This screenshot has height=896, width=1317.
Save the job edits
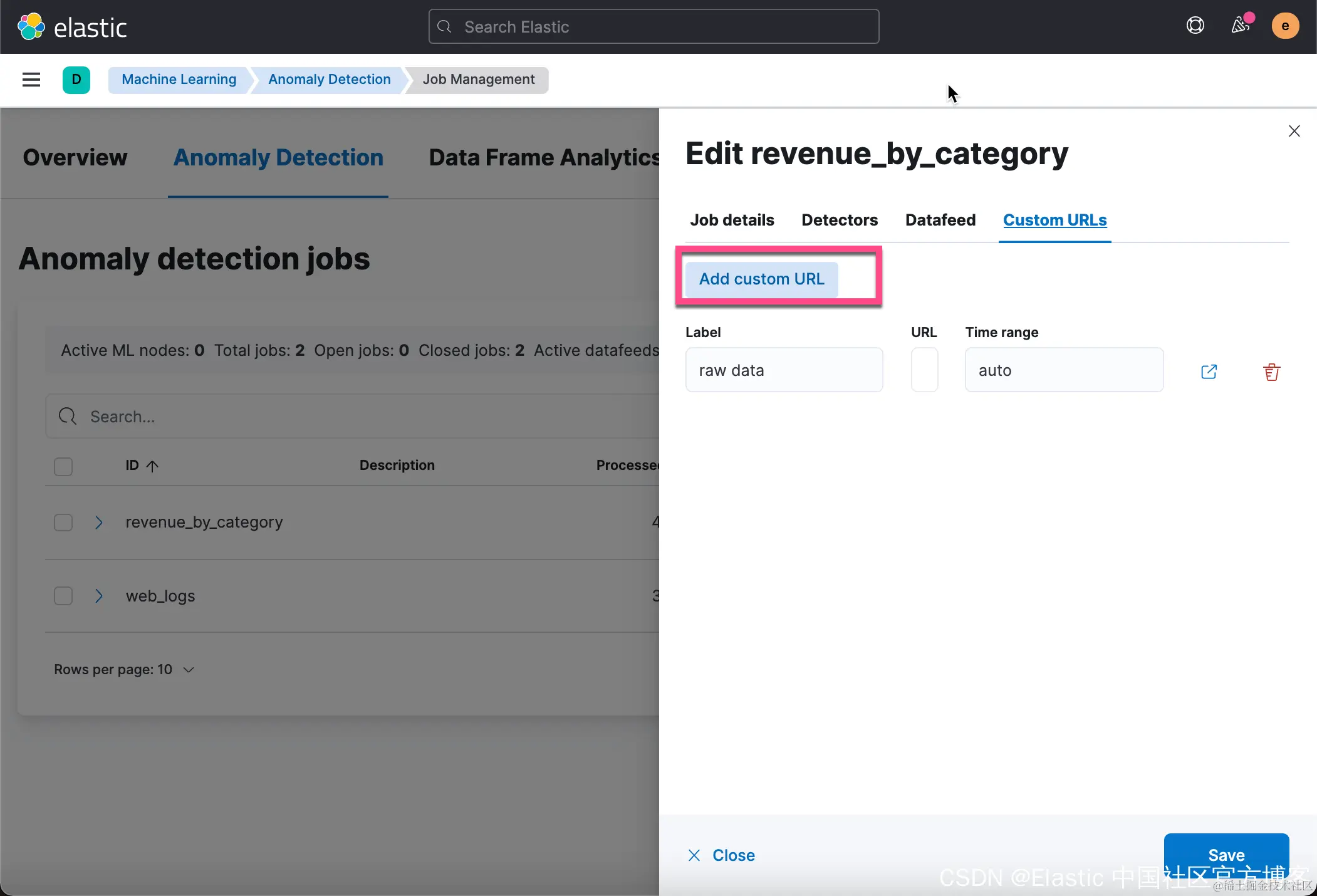1226,854
